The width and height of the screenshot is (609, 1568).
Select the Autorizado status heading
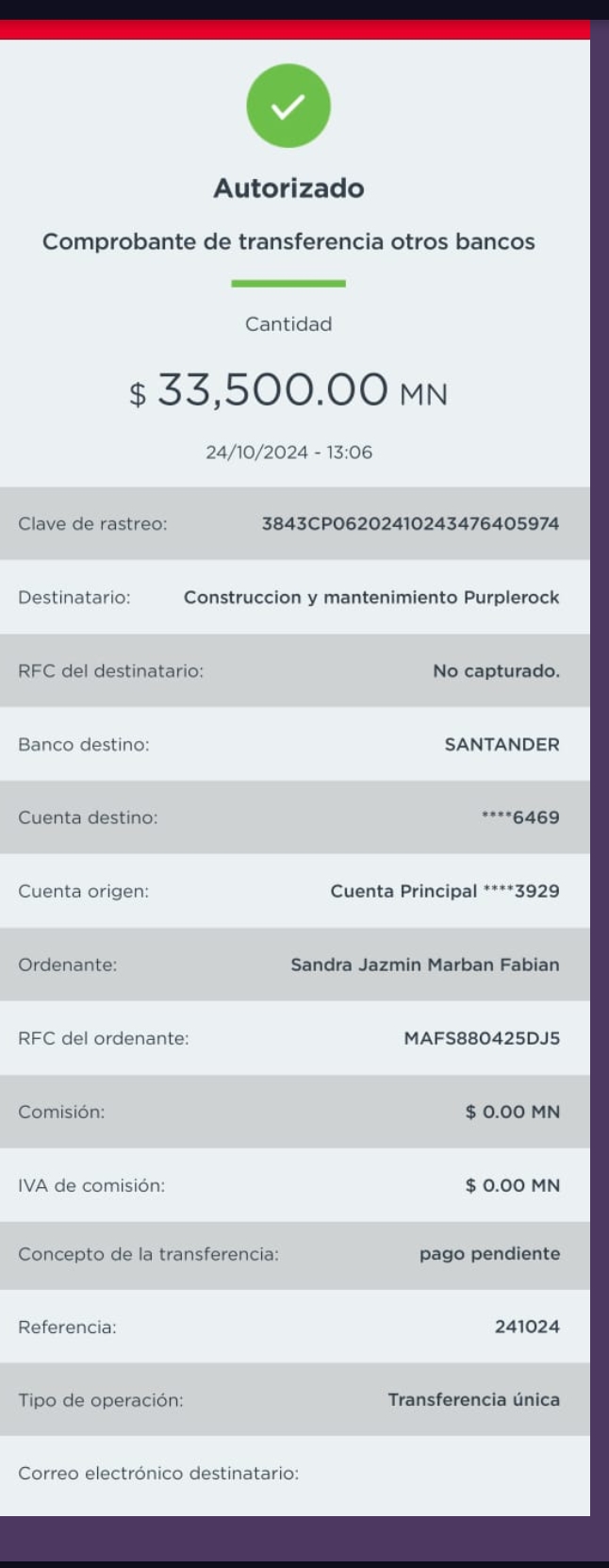(x=288, y=188)
